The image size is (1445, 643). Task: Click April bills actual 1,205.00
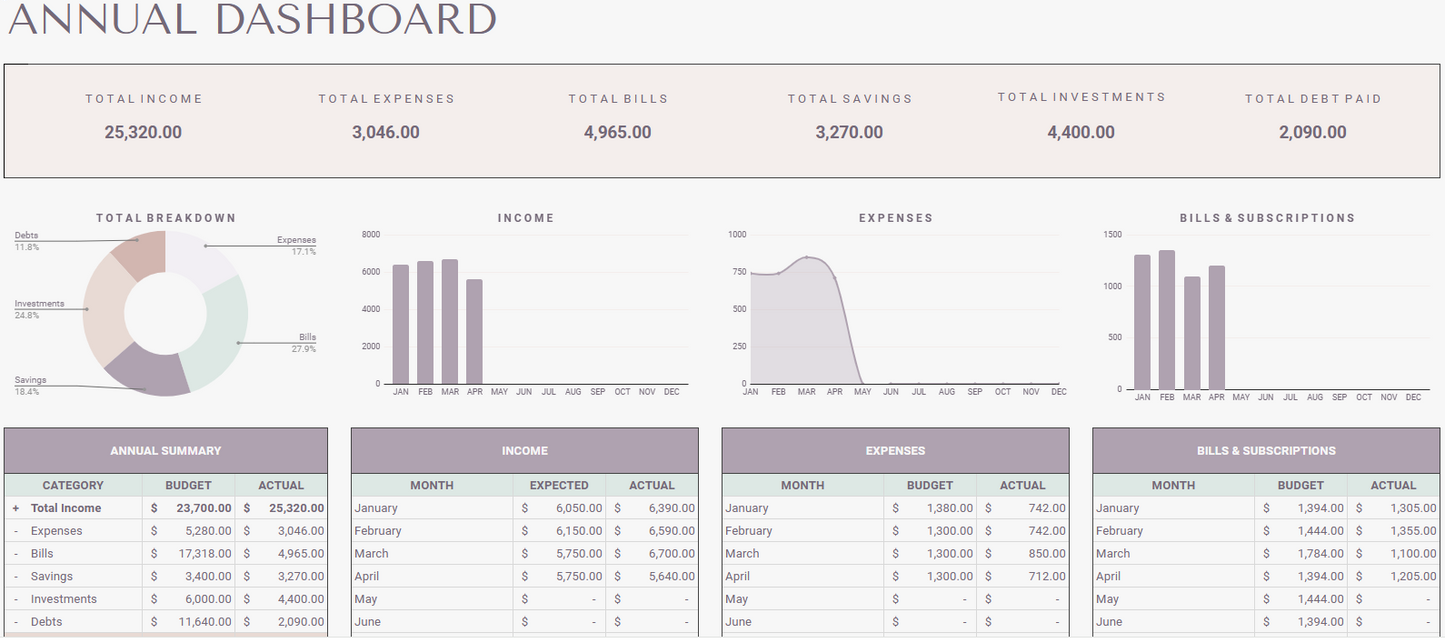coord(1394,576)
